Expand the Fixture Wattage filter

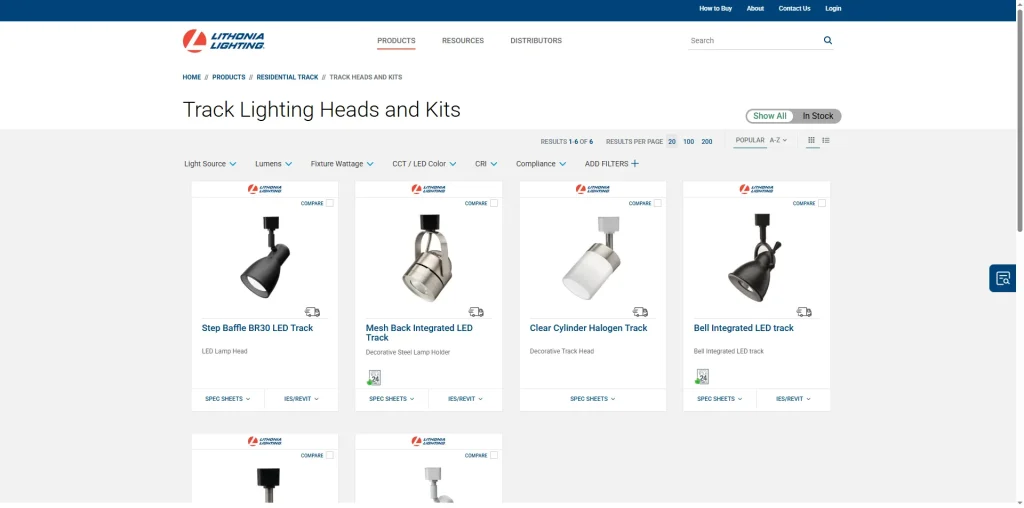click(342, 164)
